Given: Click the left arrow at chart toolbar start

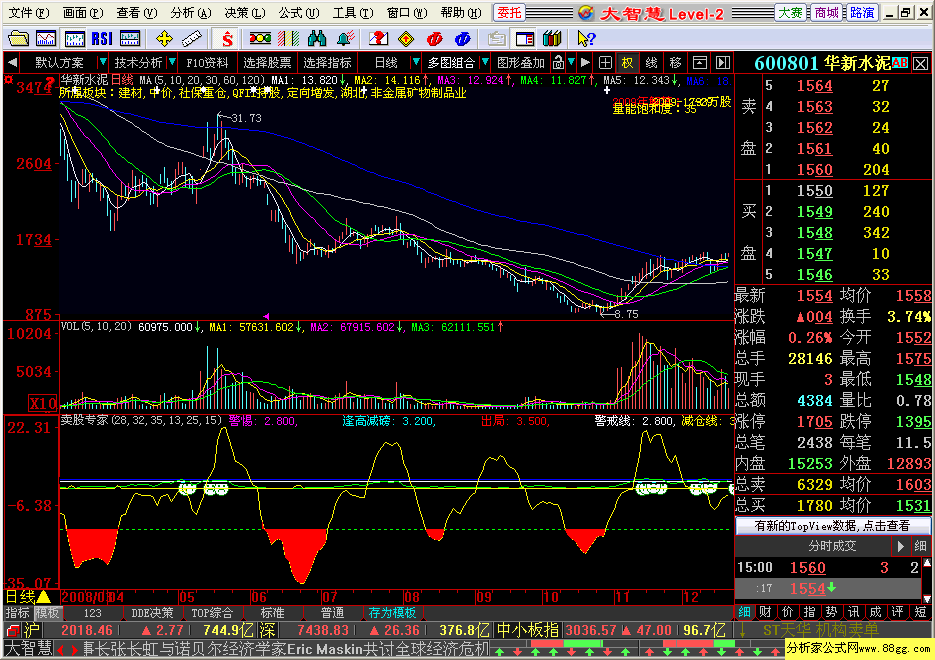Looking at the screenshot, I should click(12, 62).
